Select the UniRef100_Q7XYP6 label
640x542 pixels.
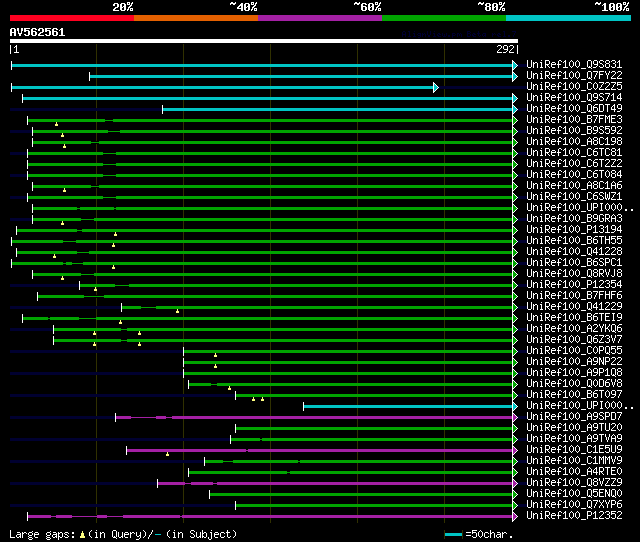coord(574,505)
